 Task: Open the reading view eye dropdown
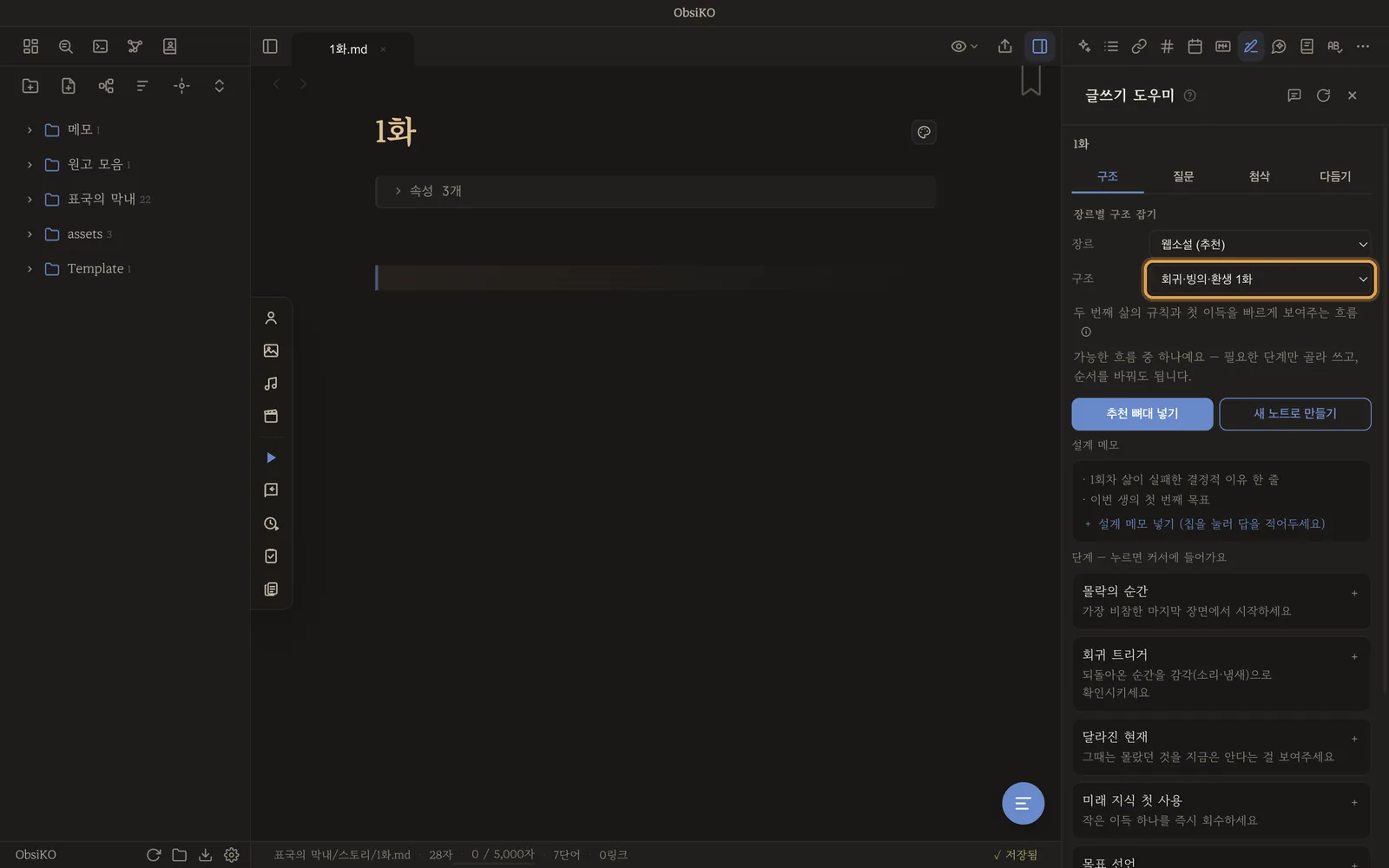pyautogui.click(x=964, y=46)
